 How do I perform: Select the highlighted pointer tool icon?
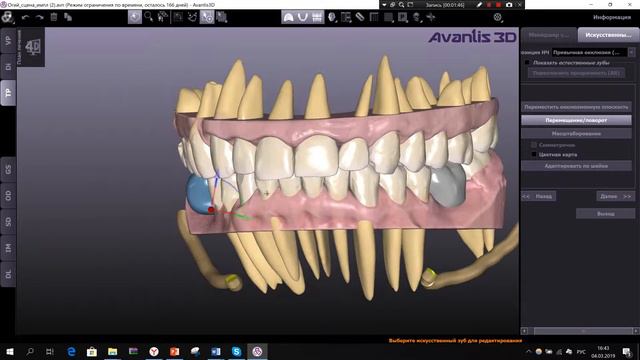[135, 17]
